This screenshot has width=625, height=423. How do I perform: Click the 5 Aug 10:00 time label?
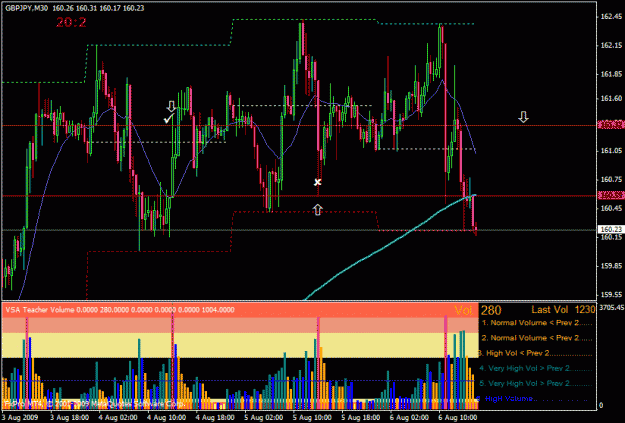313,417
